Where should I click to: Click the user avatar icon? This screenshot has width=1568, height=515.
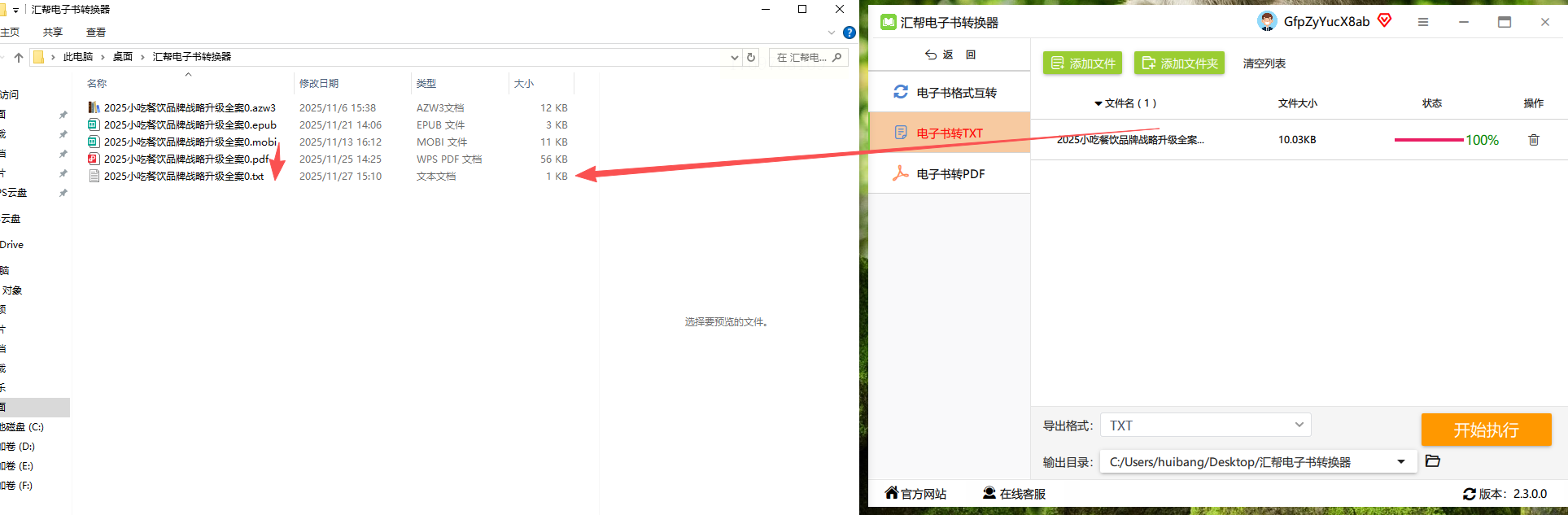click(x=1267, y=21)
